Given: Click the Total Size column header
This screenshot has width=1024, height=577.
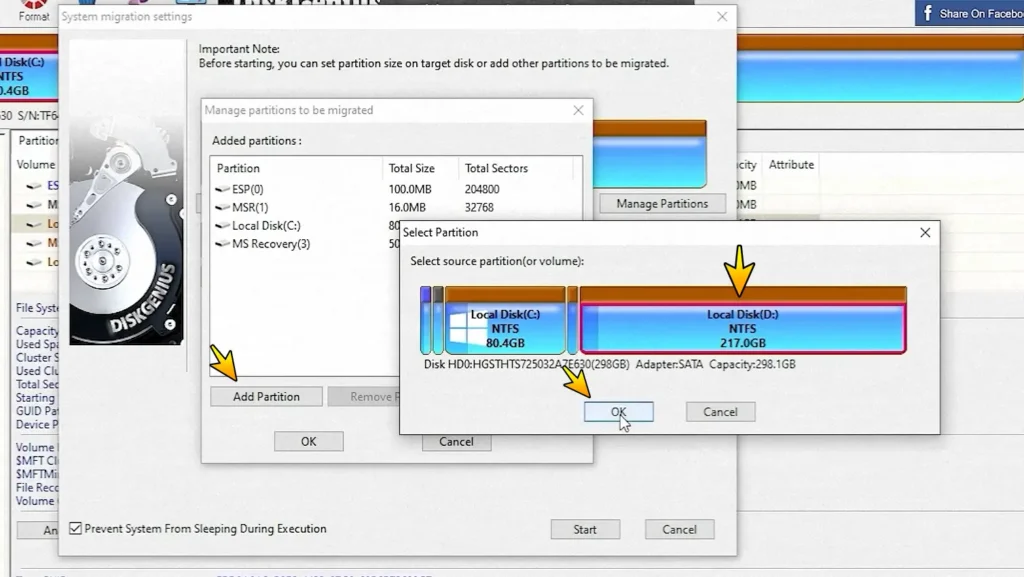Looking at the screenshot, I should (421, 168).
